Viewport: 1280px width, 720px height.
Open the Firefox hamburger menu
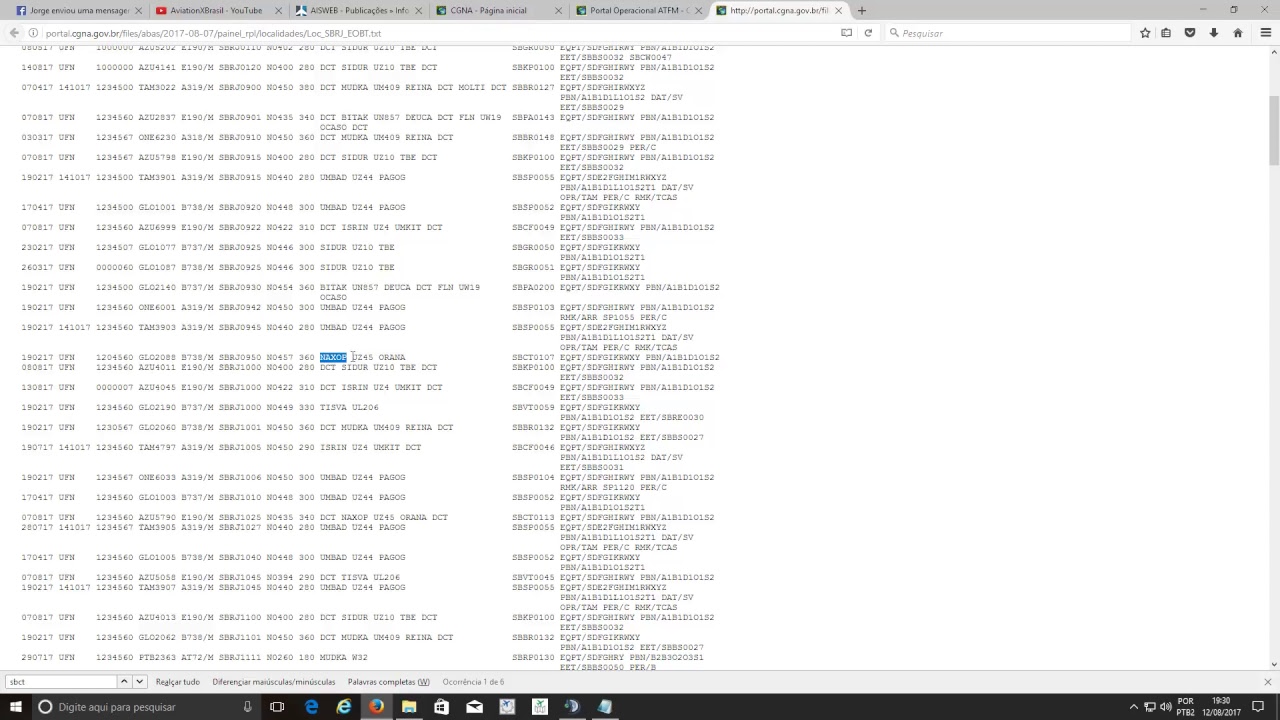pos(1265,33)
